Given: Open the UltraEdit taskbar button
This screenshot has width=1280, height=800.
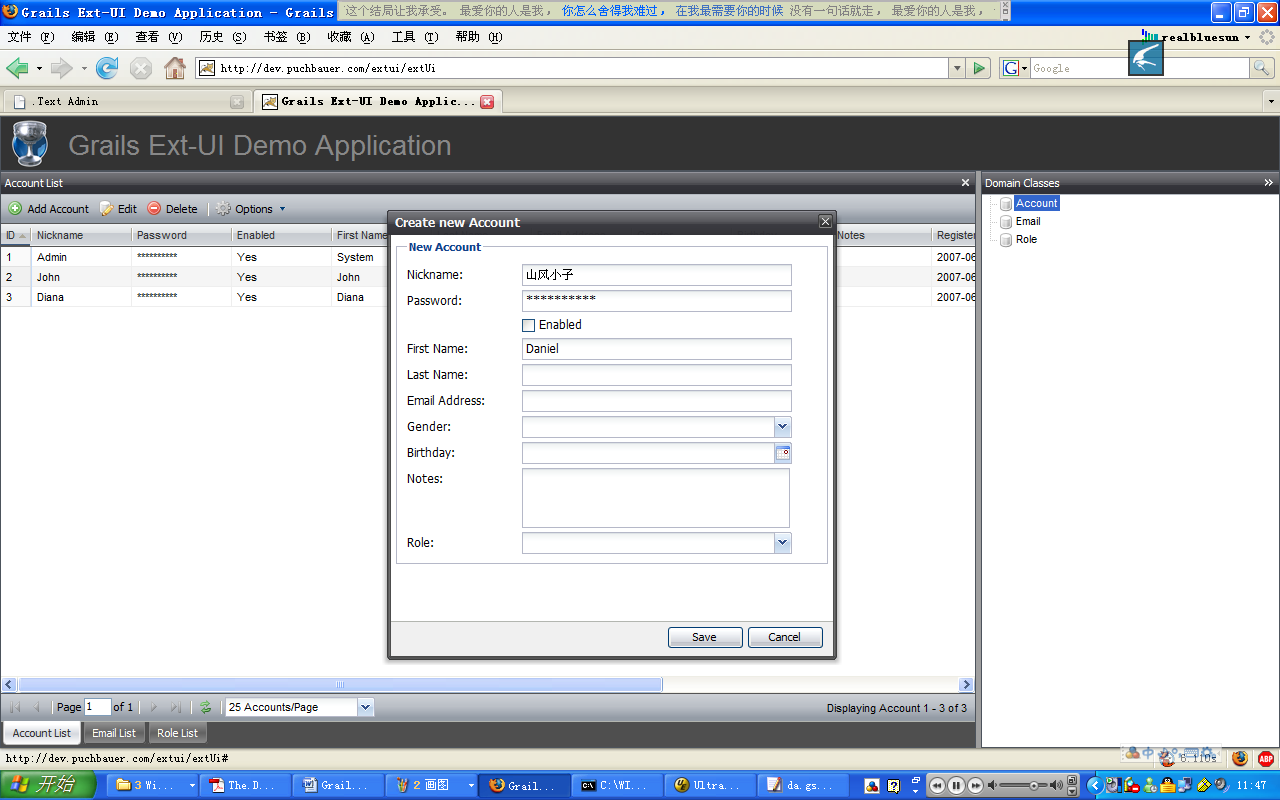Looking at the screenshot, I should (709, 785).
